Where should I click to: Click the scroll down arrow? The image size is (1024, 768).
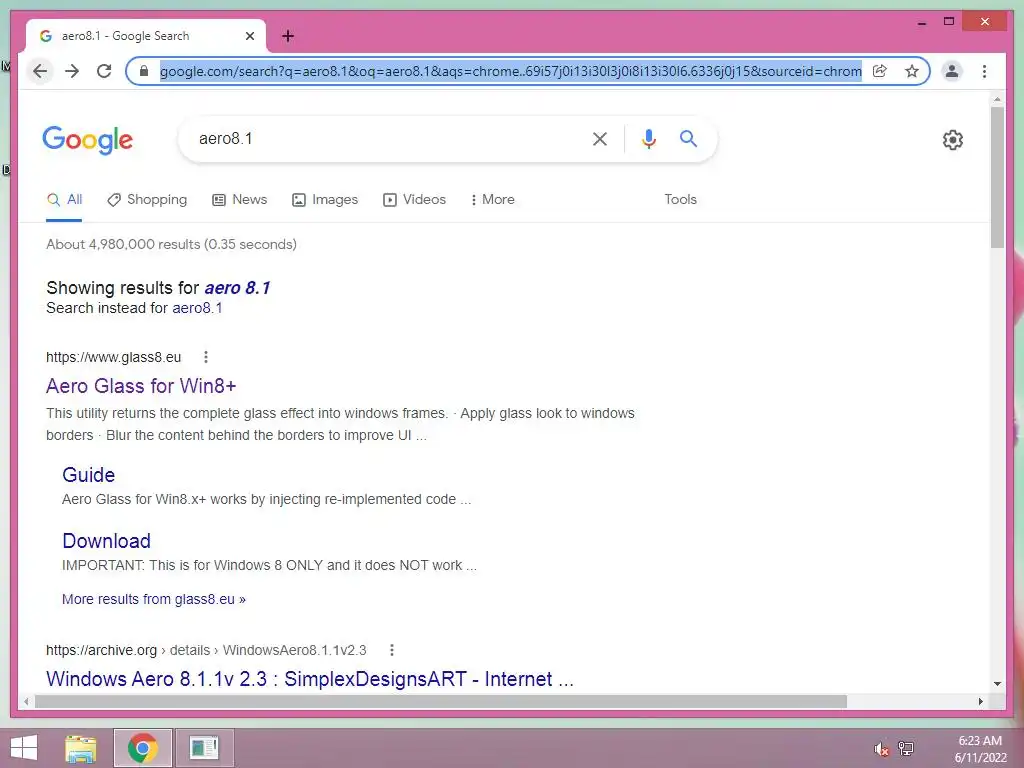click(997, 684)
